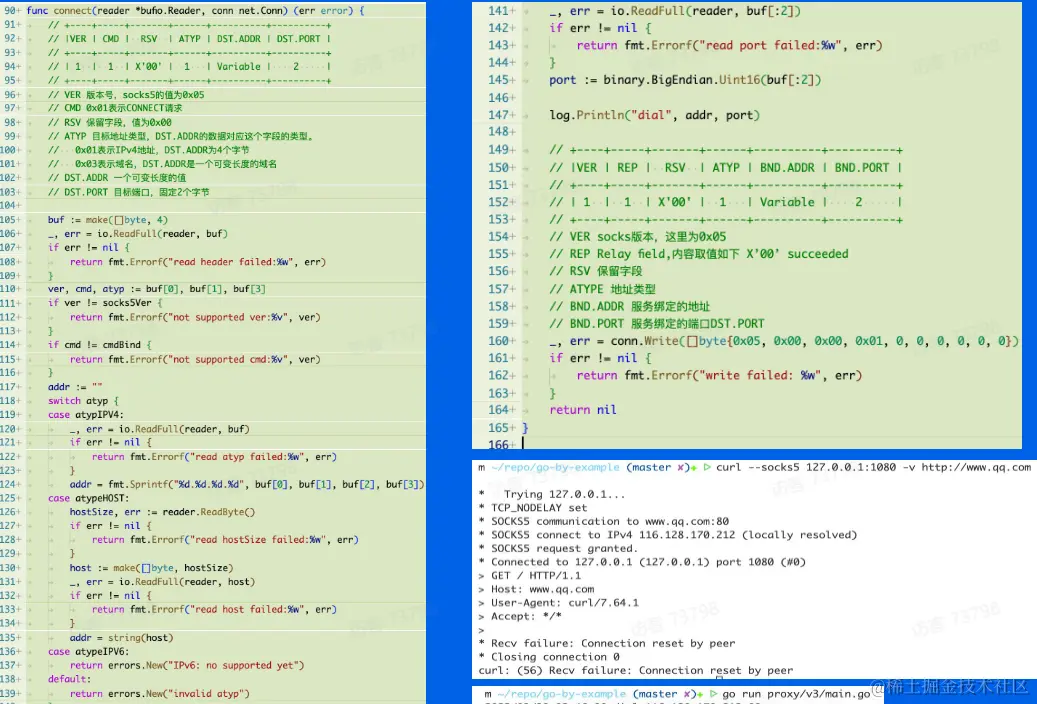Click 'Connected to 127.0.0.1' port 1080 line
Image resolution: width=1037 pixels, height=704 pixels.
648,562
